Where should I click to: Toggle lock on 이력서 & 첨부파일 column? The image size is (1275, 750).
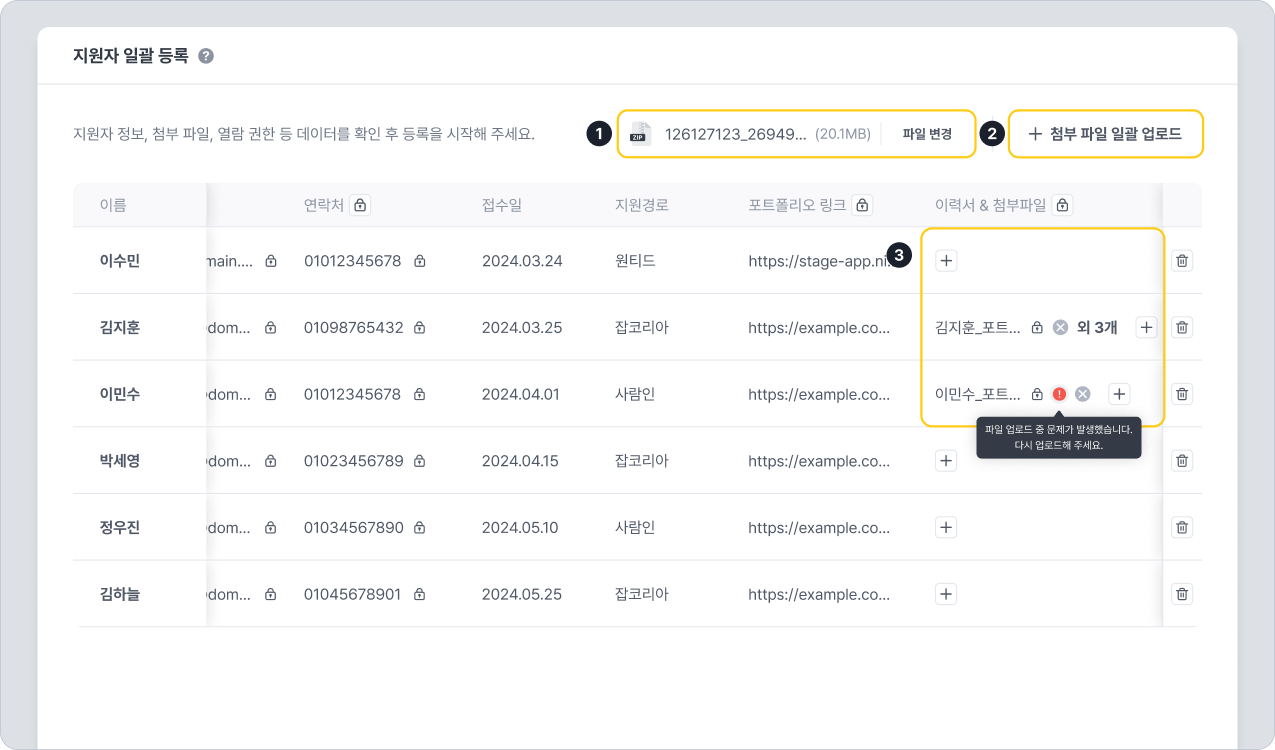(1064, 205)
